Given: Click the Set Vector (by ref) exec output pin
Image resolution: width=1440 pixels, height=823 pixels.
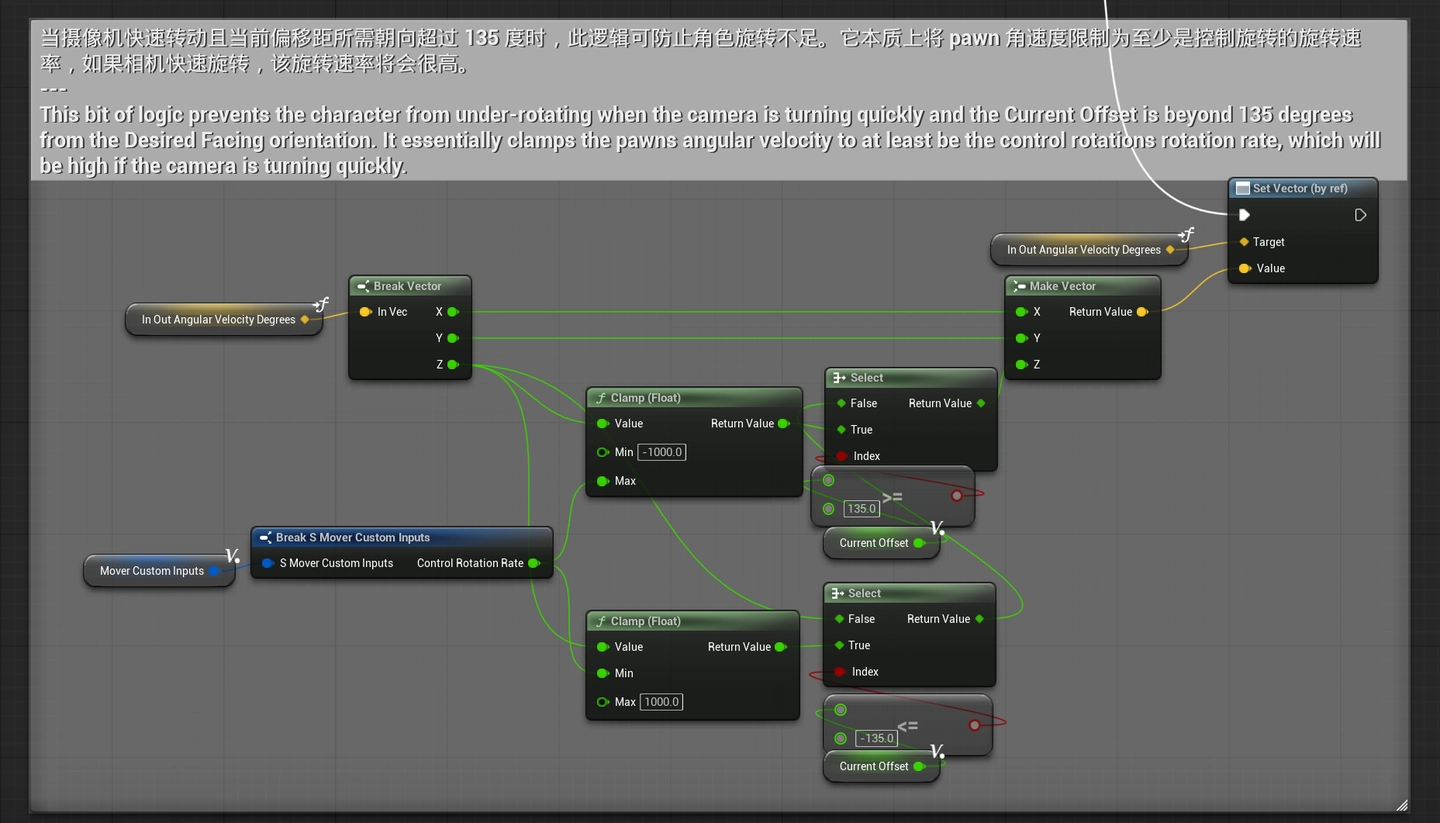Looking at the screenshot, I should click(x=1360, y=215).
